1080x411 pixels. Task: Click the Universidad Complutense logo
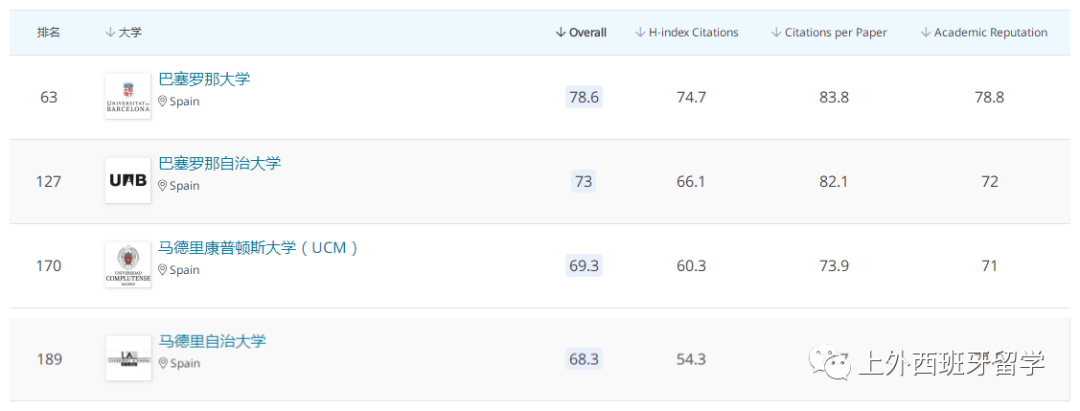click(x=128, y=265)
